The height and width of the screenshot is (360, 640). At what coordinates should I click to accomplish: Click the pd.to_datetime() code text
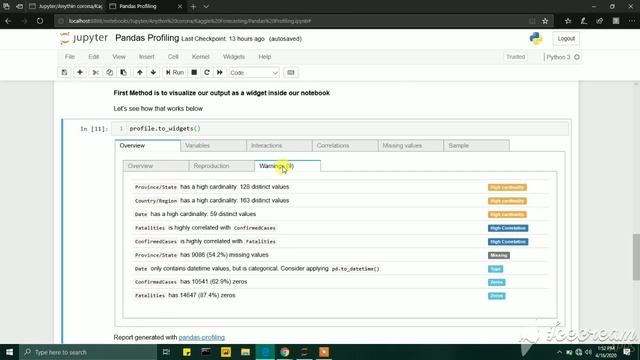pos(356,269)
